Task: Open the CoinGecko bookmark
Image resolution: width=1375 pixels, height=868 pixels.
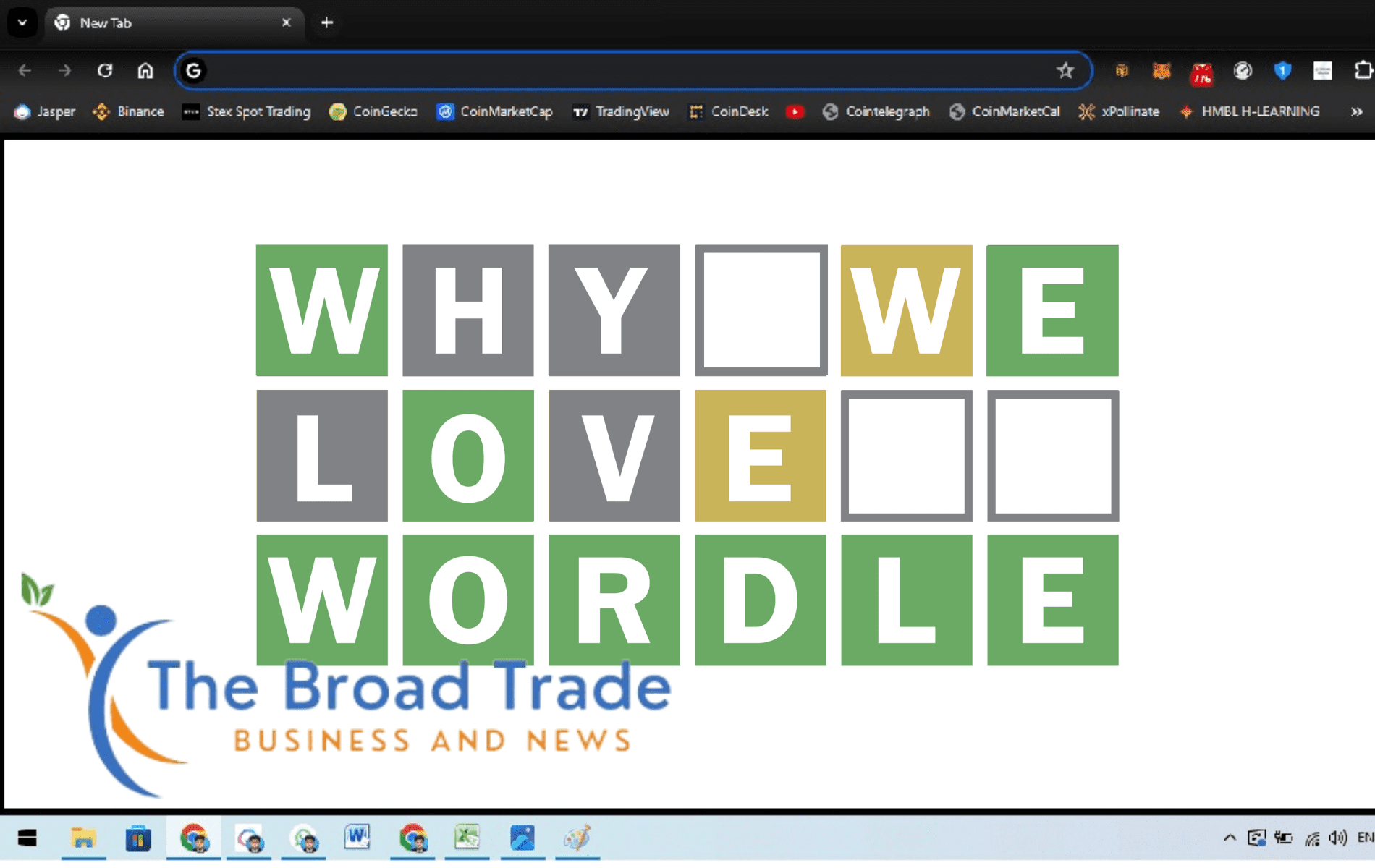Action: 373,111
